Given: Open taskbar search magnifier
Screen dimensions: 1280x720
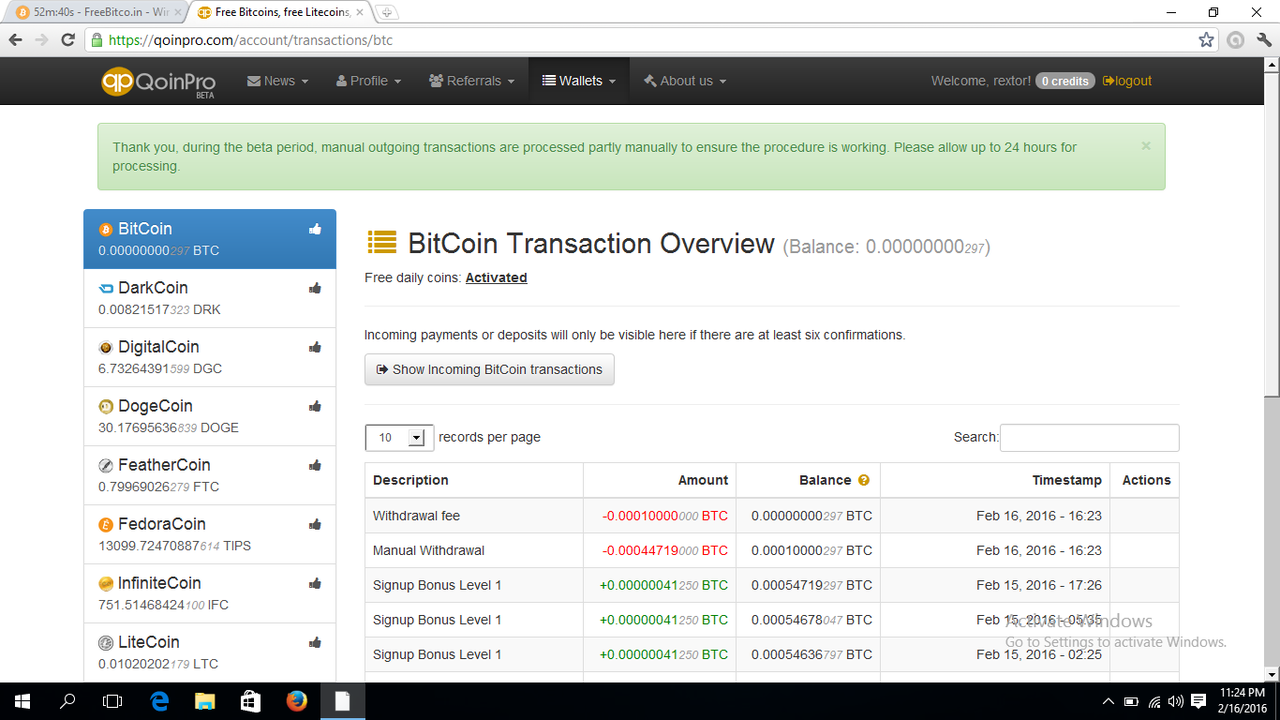Looking at the screenshot, I should (68, 701).
